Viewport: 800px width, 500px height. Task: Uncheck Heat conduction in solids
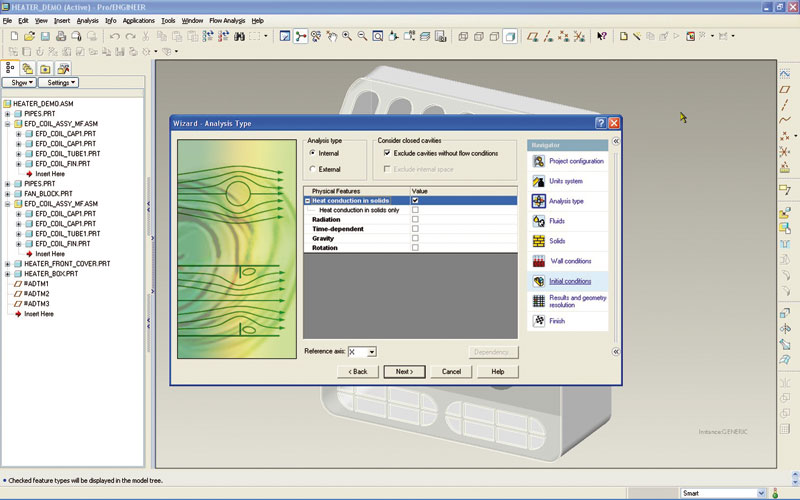click(x=415, y=201)
